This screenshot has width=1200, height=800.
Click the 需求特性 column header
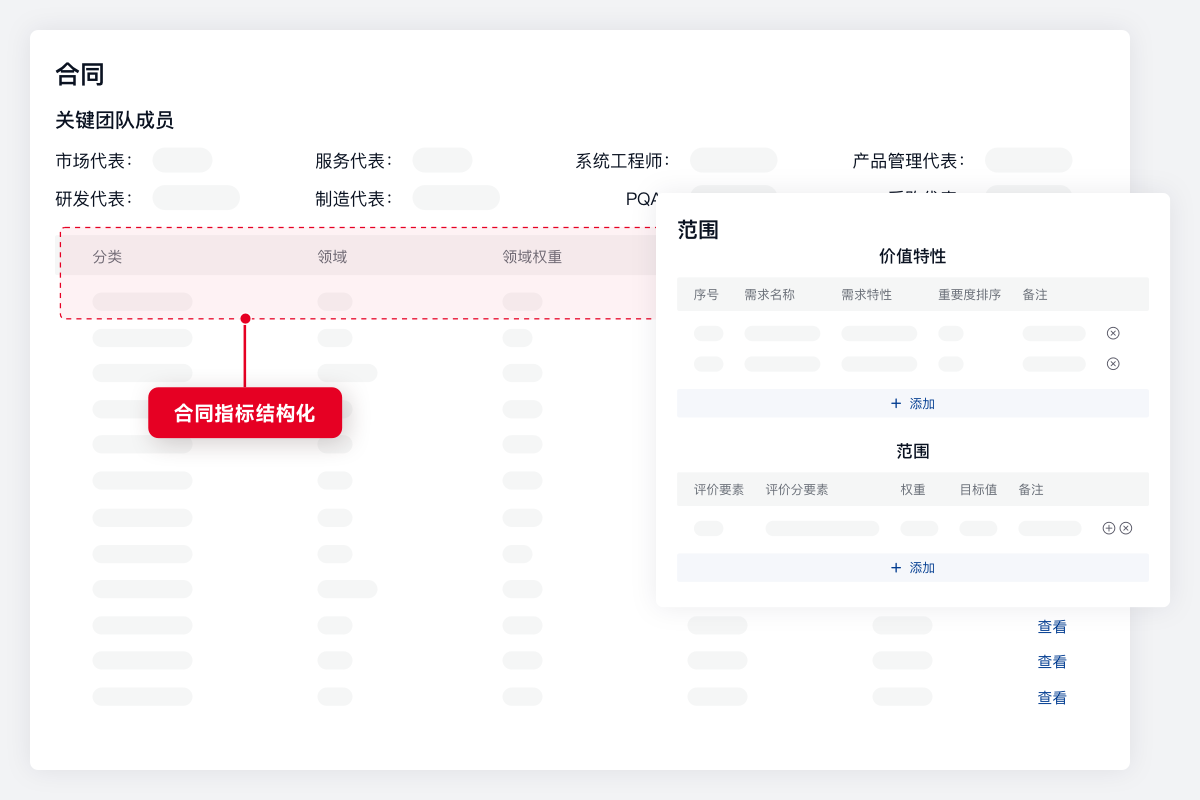866,295
